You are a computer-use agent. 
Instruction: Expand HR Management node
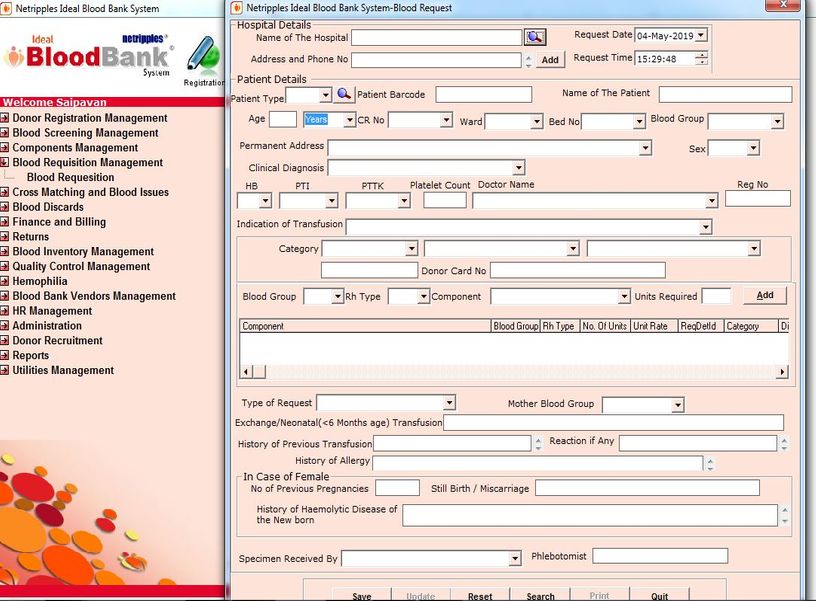(5, 311)
